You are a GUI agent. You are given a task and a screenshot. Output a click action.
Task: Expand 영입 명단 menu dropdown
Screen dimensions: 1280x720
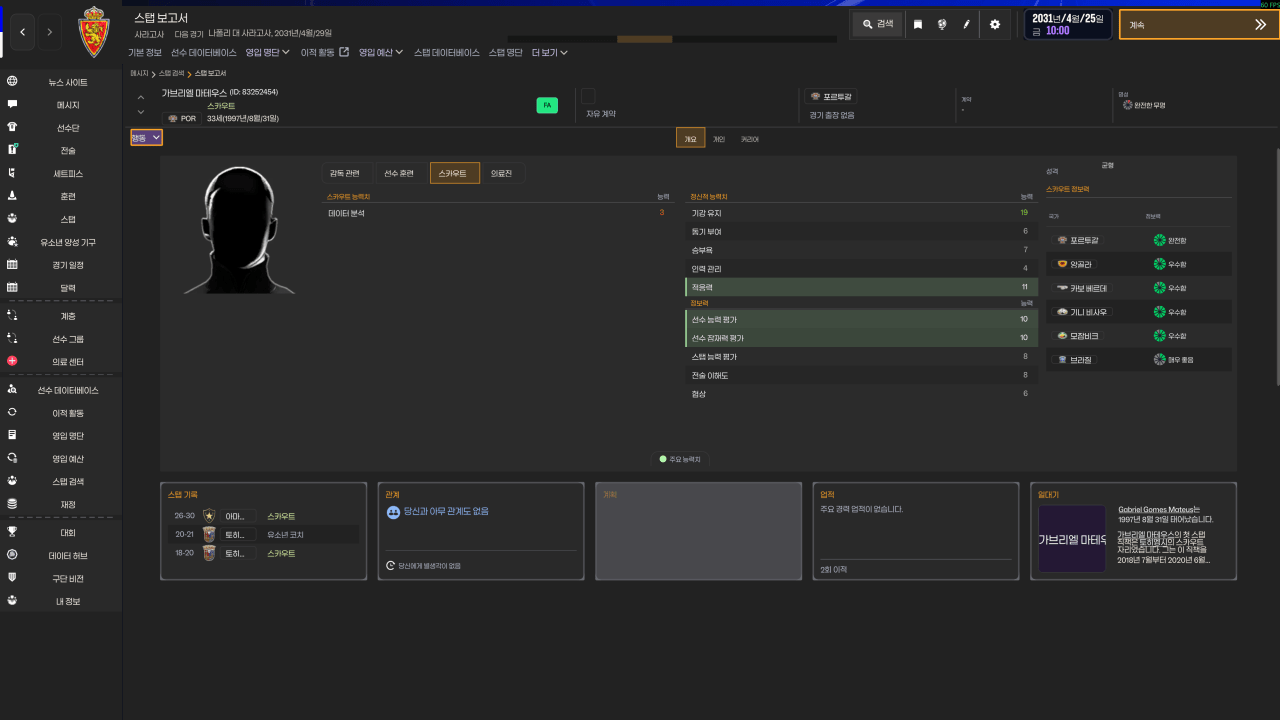point(268,52)
